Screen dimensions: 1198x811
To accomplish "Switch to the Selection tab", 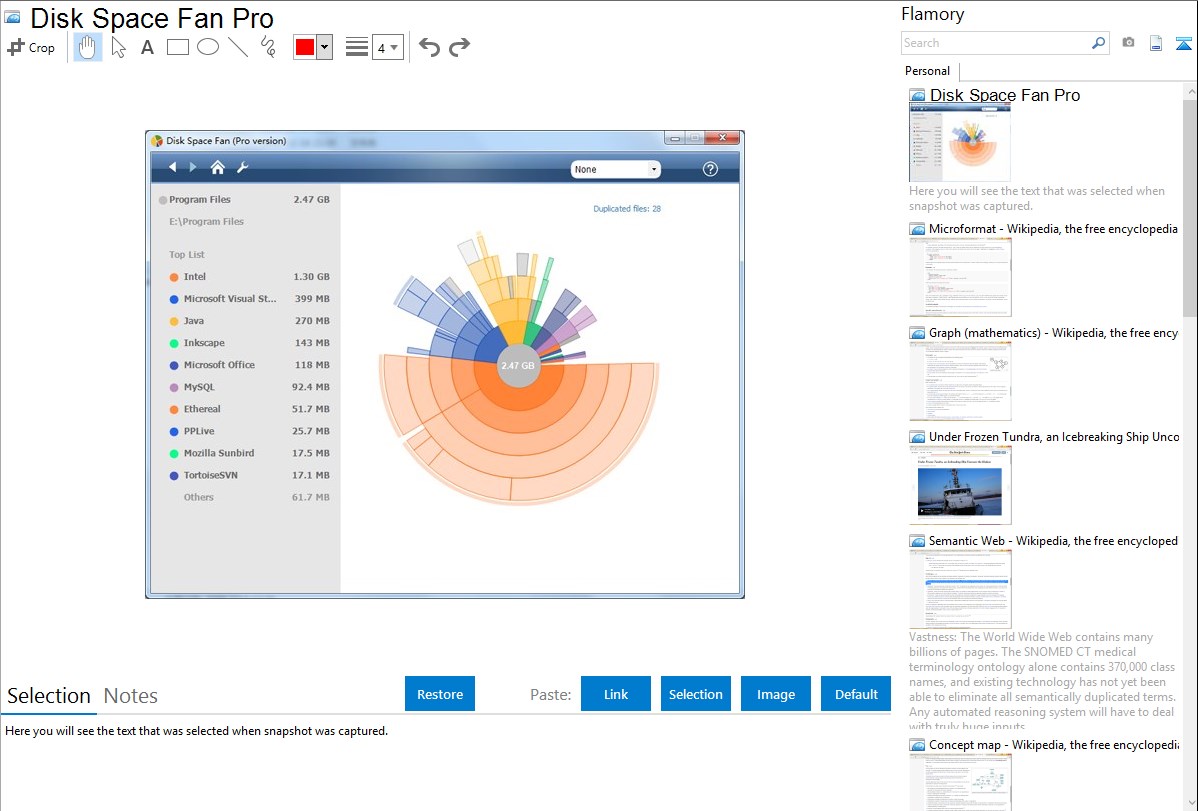I will click(49, 696).
